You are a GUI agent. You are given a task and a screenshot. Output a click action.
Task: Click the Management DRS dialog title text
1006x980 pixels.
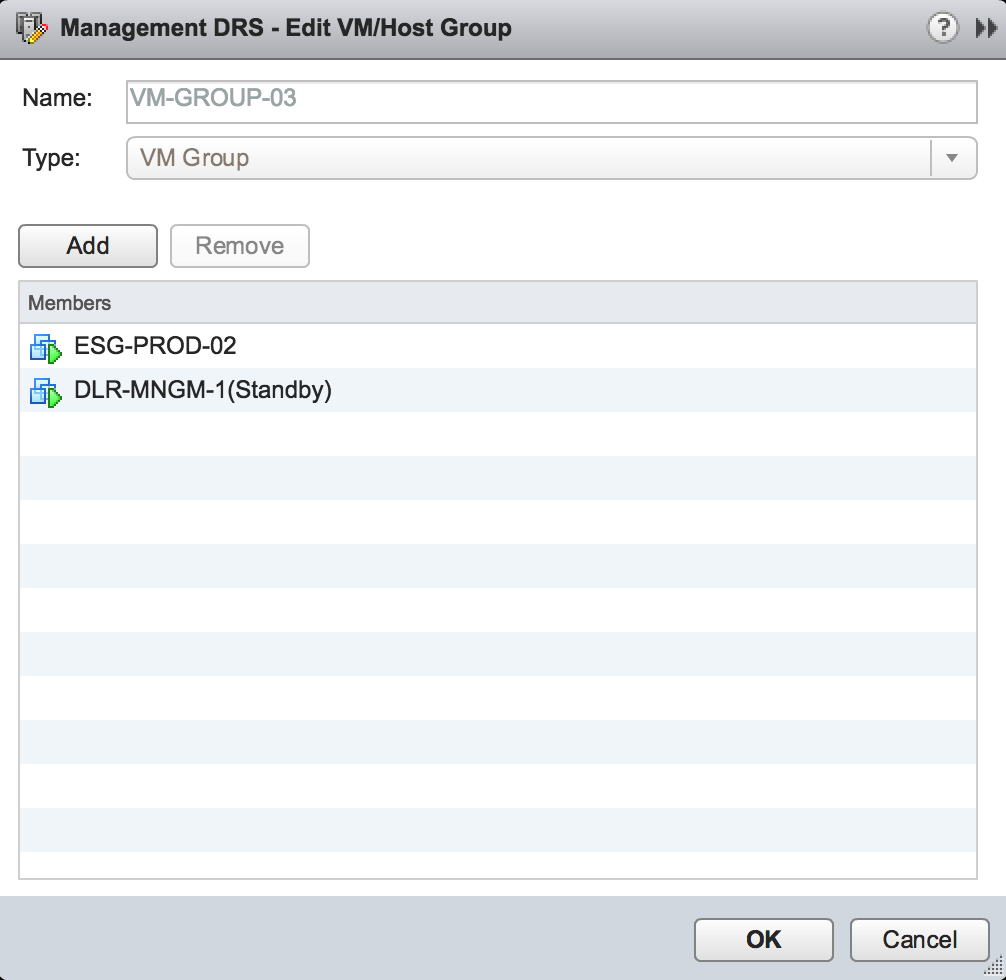point(286,28)
